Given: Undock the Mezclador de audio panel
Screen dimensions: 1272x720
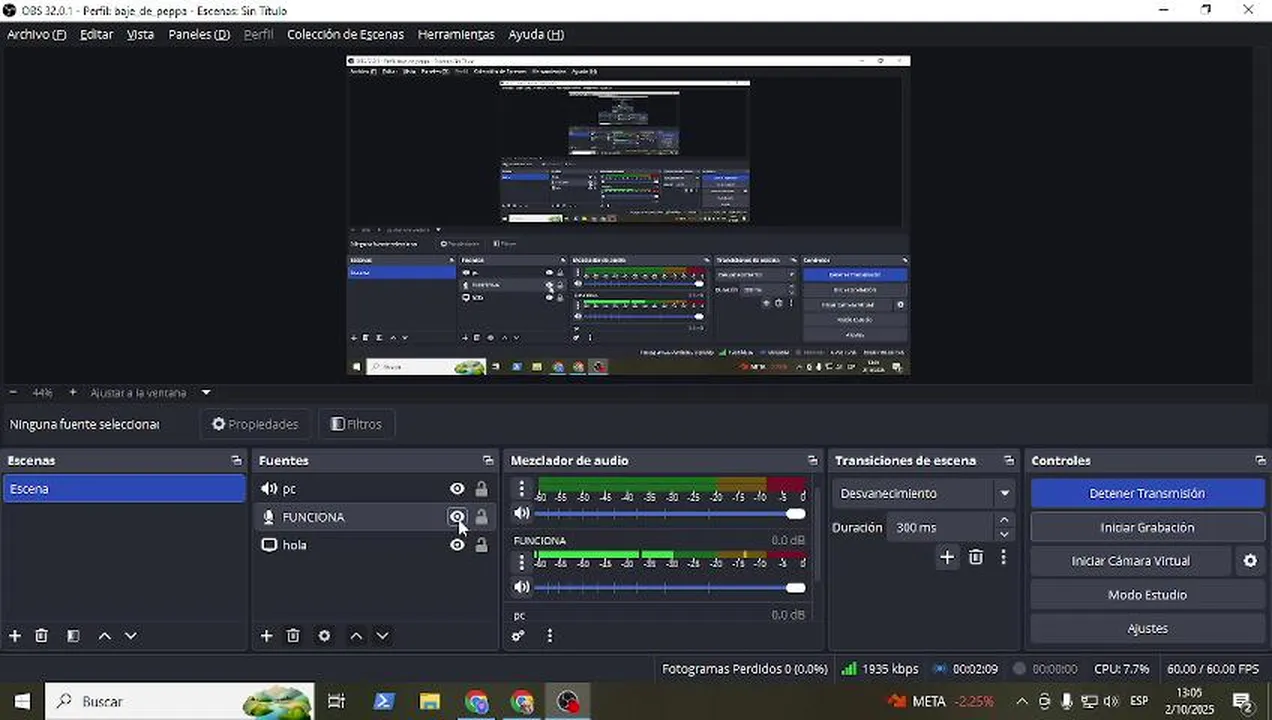Looking at the screenshot, I should (813, 461).
